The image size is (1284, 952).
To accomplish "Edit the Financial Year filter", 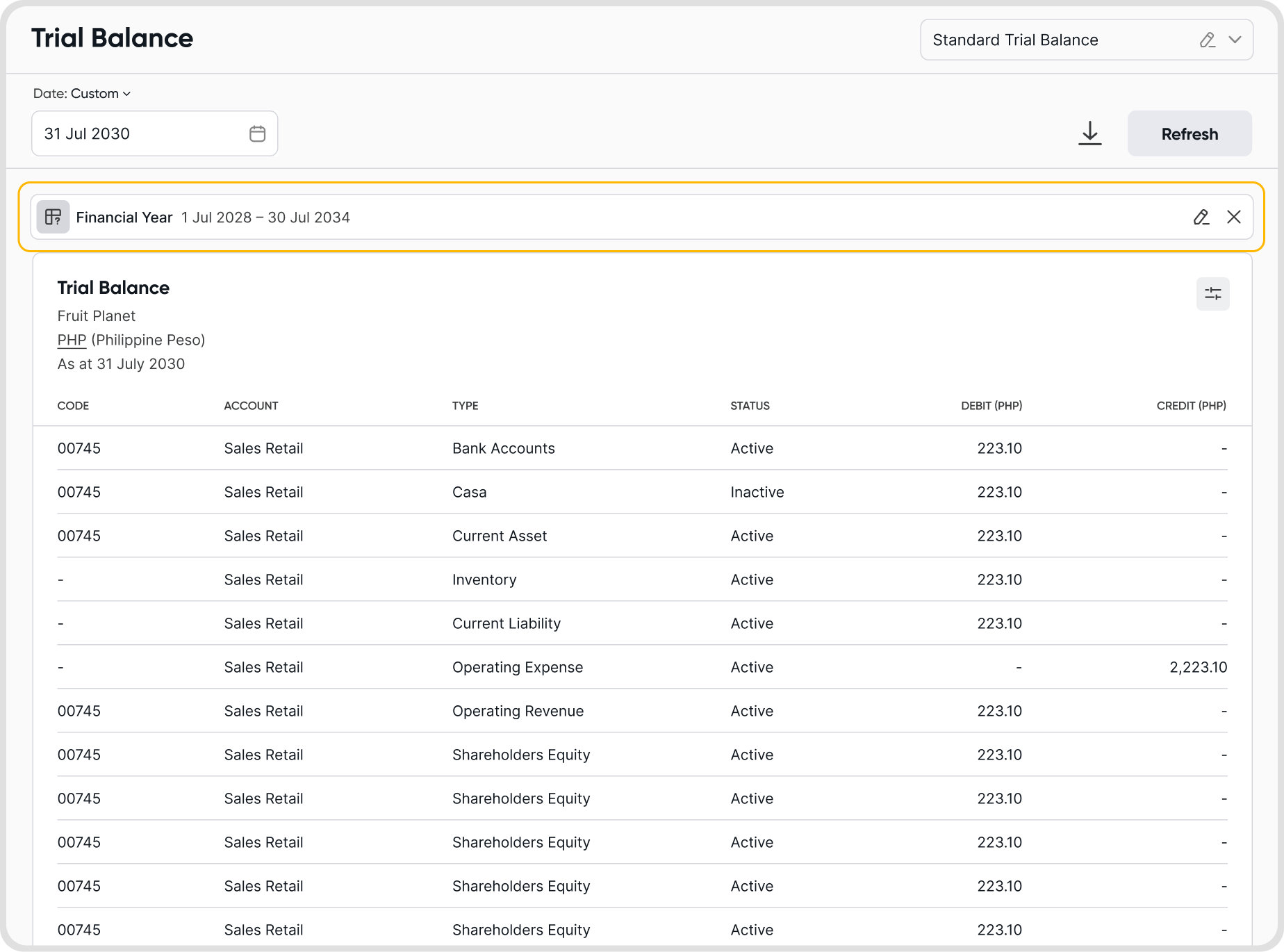I will pyautogui.click(x=1201, y=218).
